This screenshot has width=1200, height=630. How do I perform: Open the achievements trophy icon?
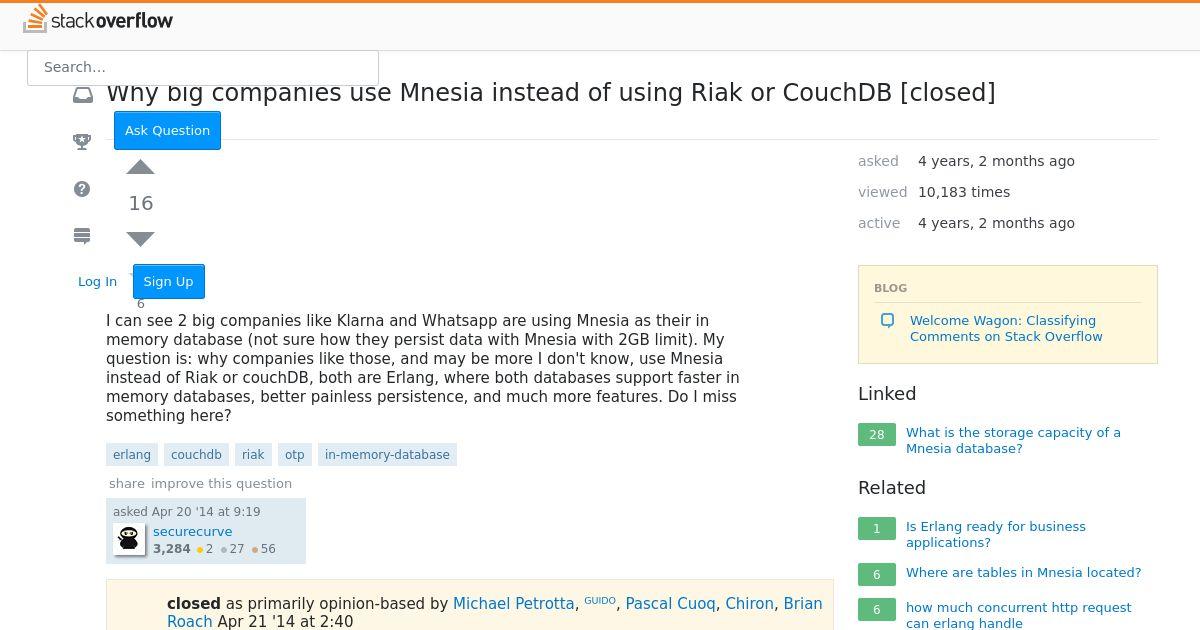click(83, 142)
